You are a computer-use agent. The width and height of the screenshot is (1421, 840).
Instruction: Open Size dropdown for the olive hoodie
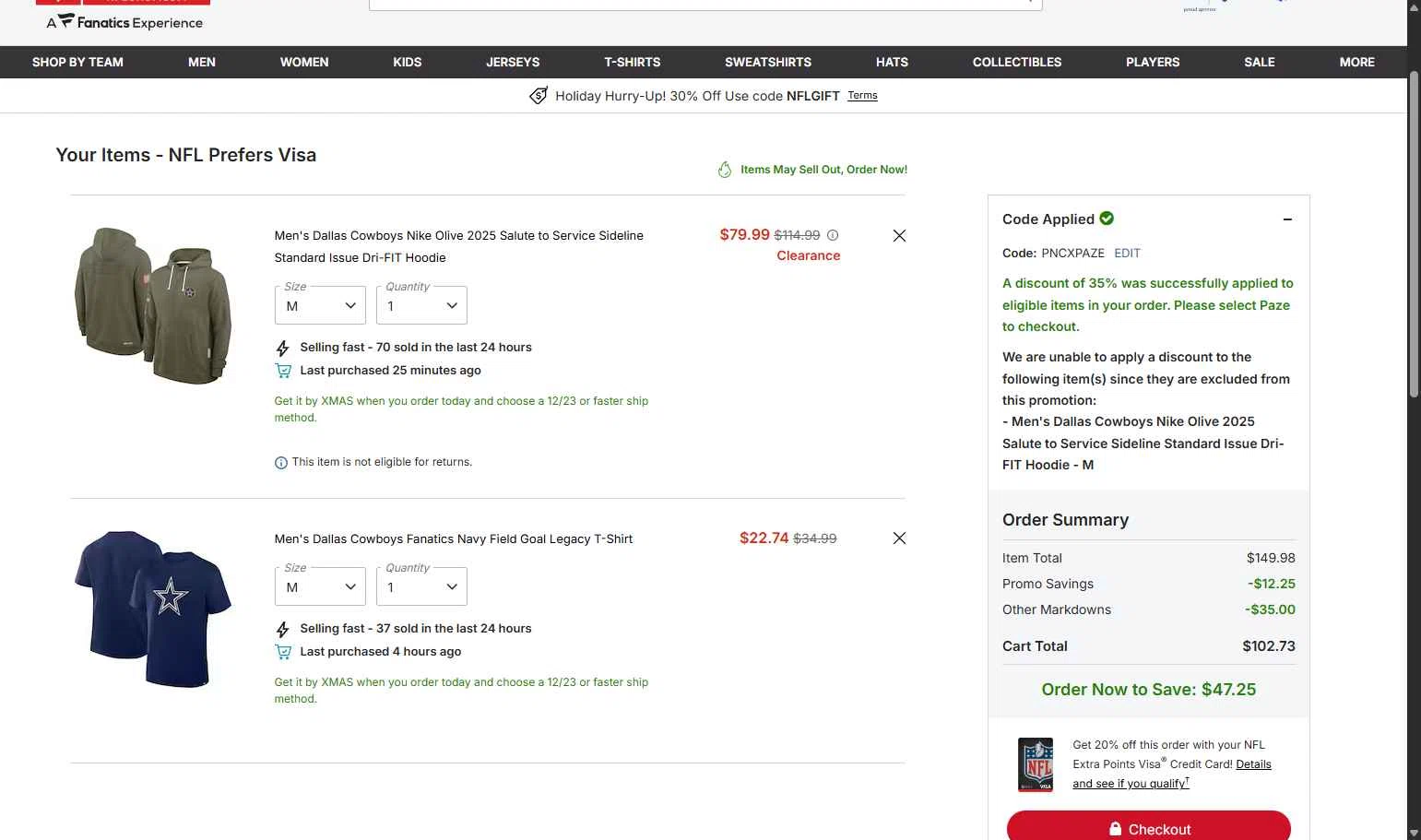click(320, 305)
